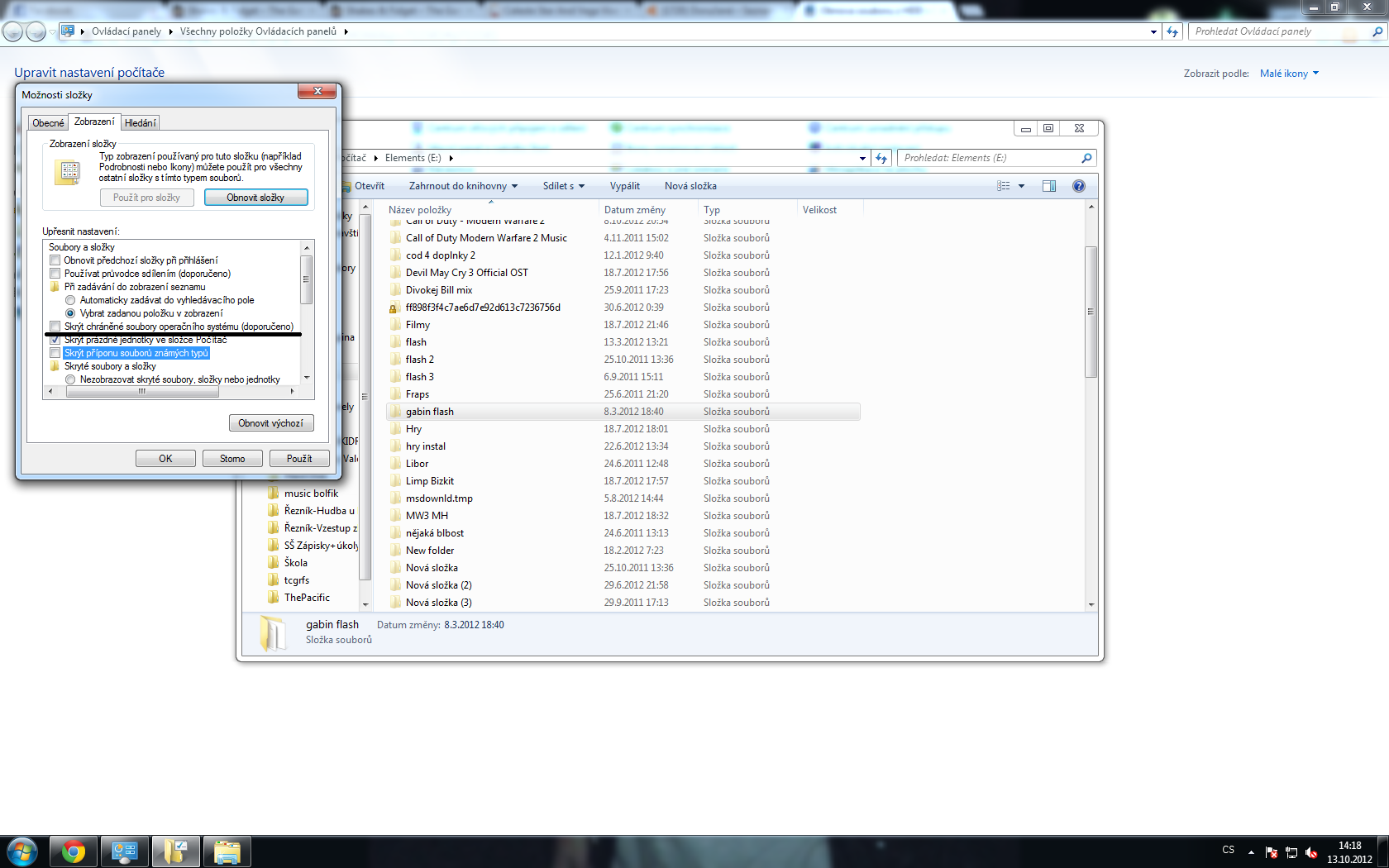
Task: Click search magnifier in Control Panel search box
Action: pos(1377,31)
